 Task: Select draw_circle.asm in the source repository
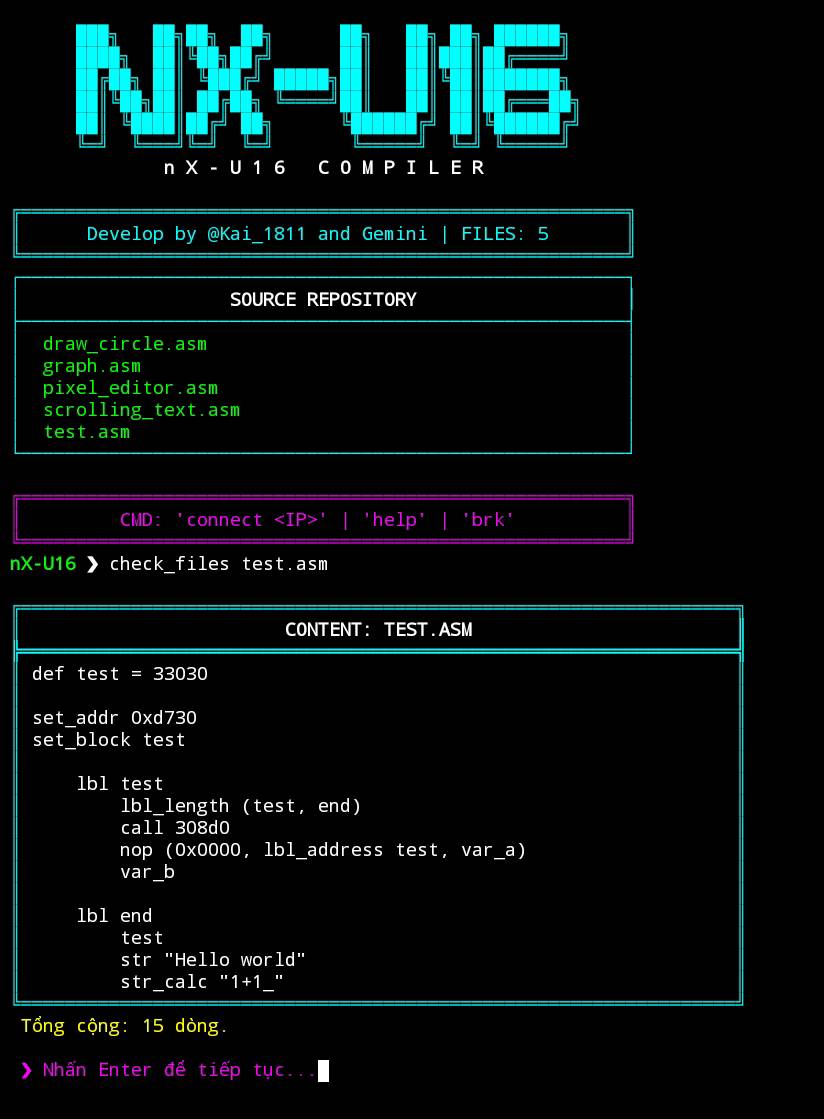(x=125, y=344)
